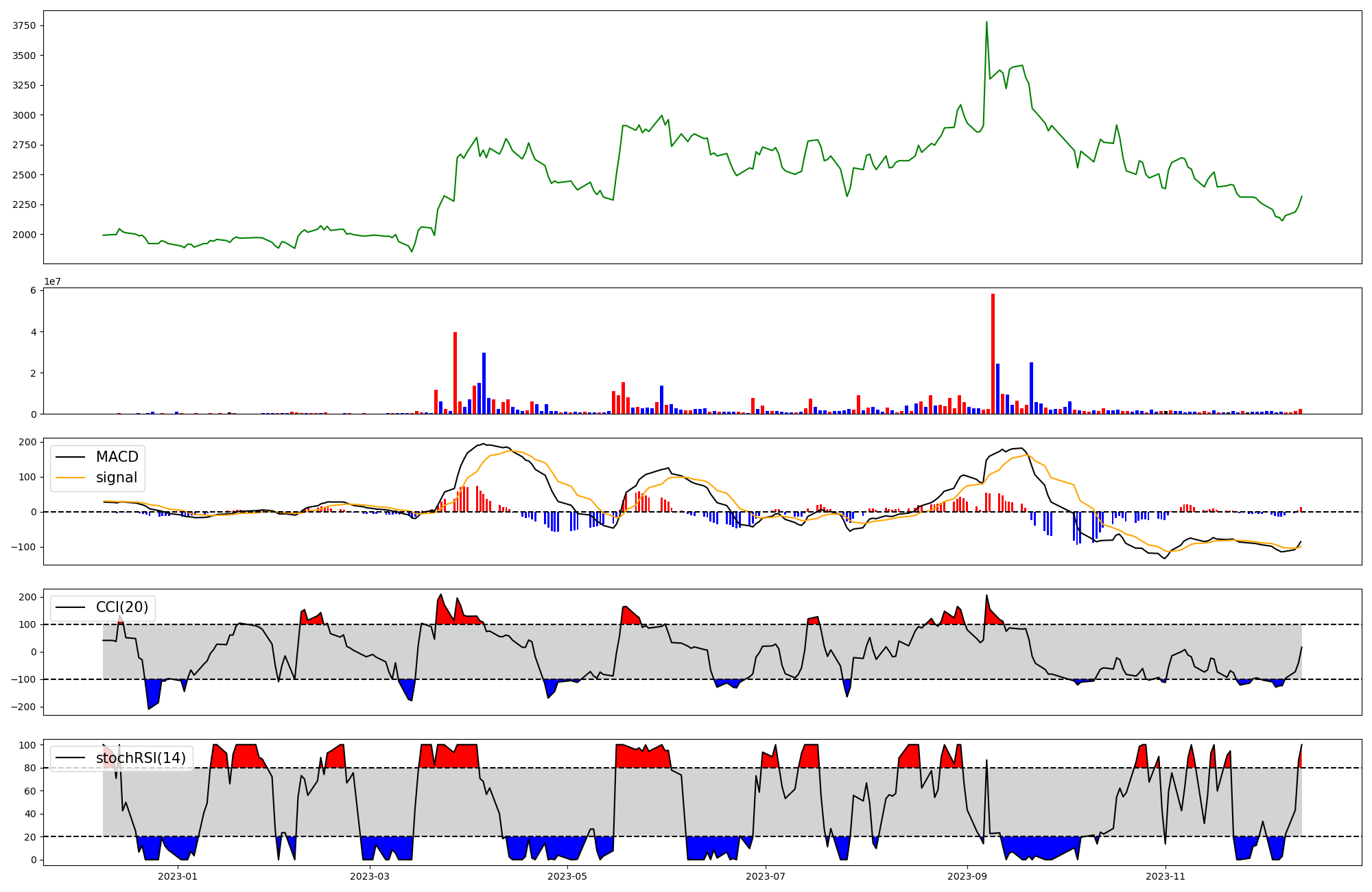Click the 1e7 volume scale label

(x=52, y=282)
